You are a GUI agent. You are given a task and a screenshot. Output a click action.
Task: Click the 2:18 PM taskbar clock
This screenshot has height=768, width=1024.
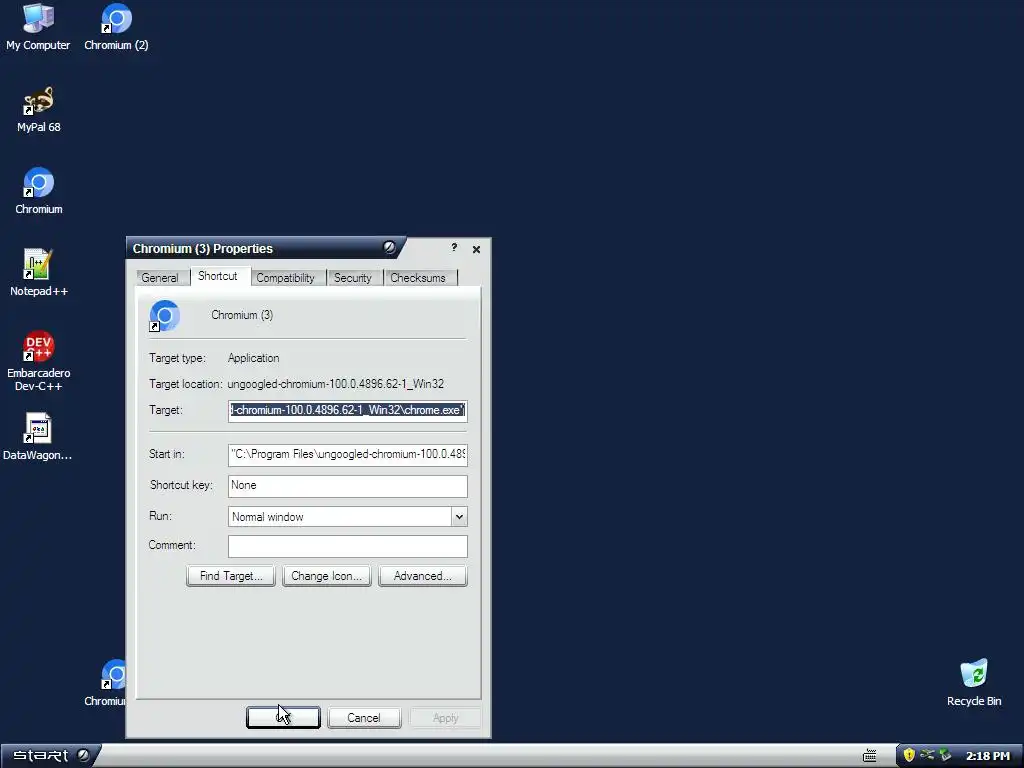(987, 756)
